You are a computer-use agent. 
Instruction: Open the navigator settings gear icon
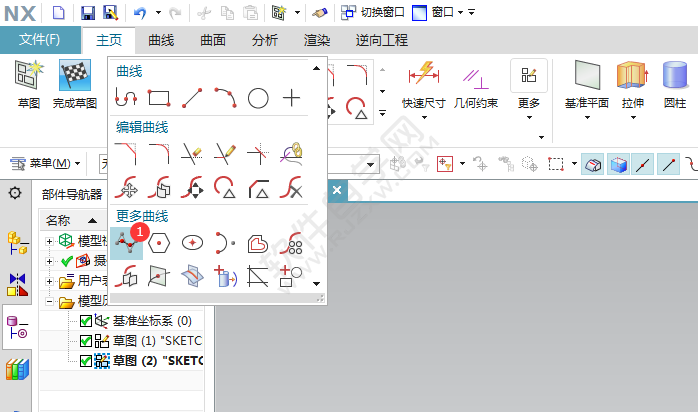tap(15, 193)
